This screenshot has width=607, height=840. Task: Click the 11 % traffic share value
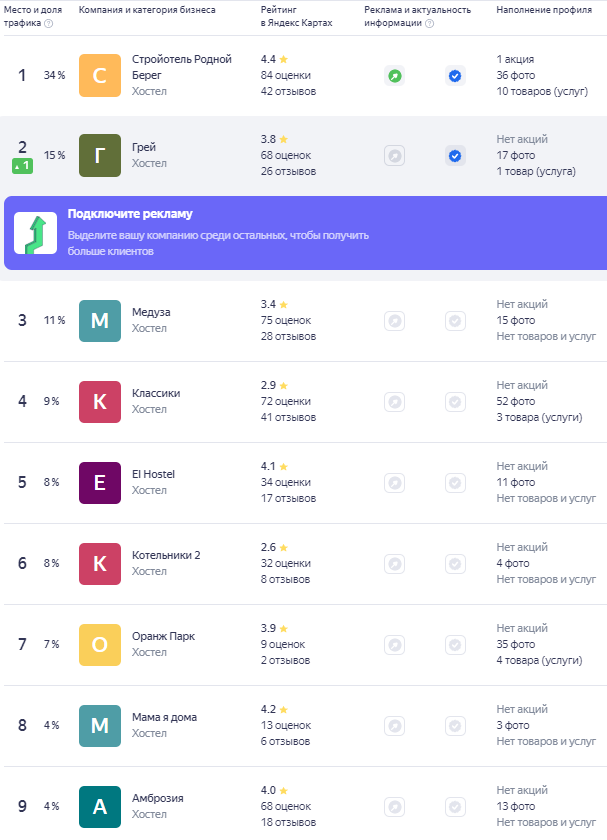click(55, 320)
